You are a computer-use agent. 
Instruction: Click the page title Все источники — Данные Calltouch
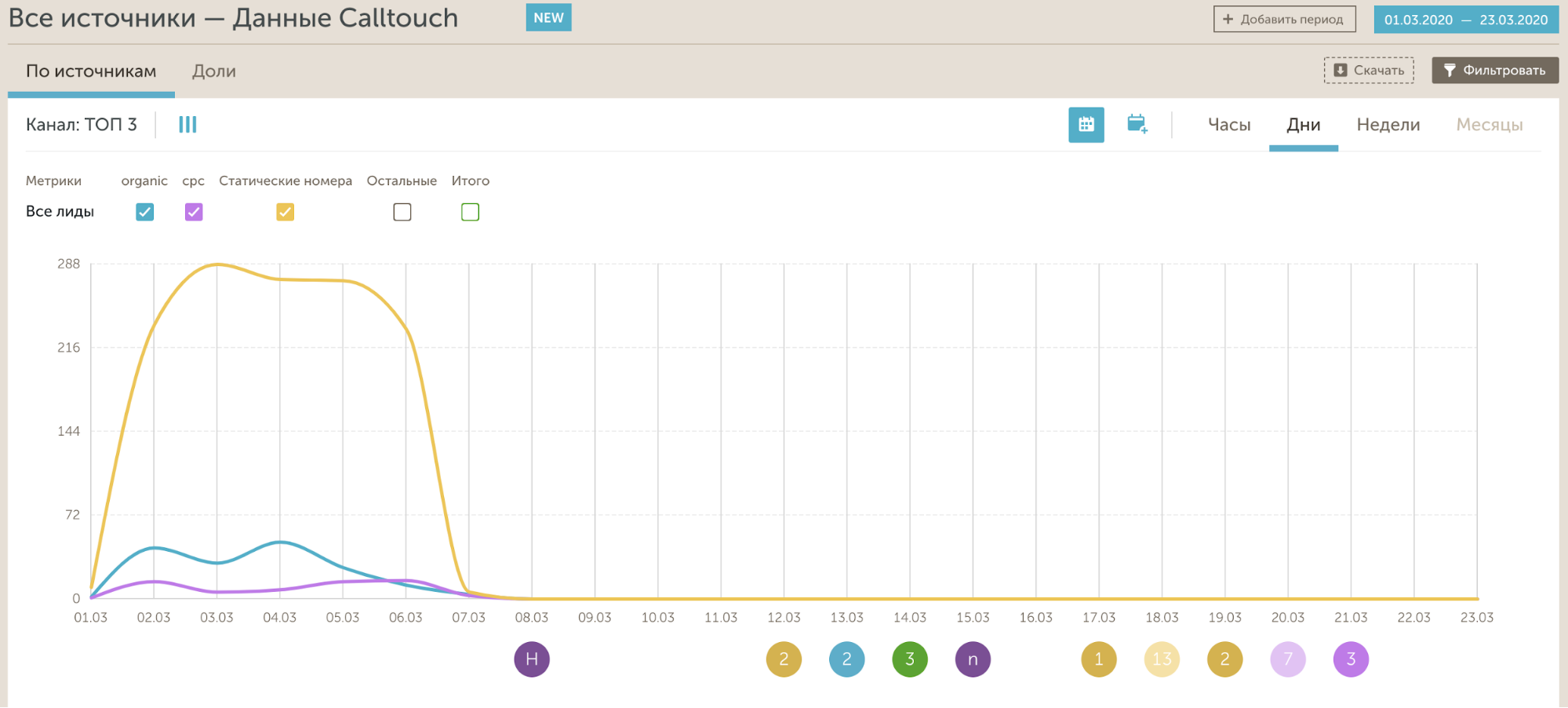coord(233,18)
